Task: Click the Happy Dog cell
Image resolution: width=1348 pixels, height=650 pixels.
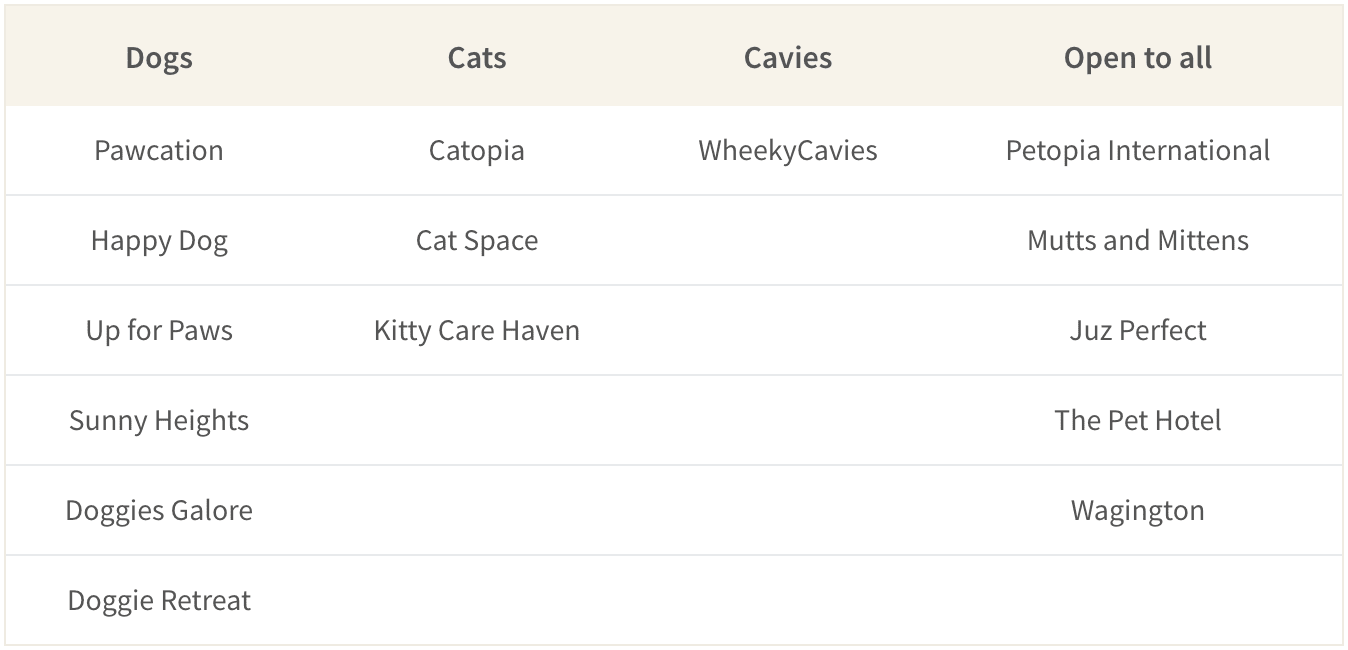Action: click(x=159, y=240)
